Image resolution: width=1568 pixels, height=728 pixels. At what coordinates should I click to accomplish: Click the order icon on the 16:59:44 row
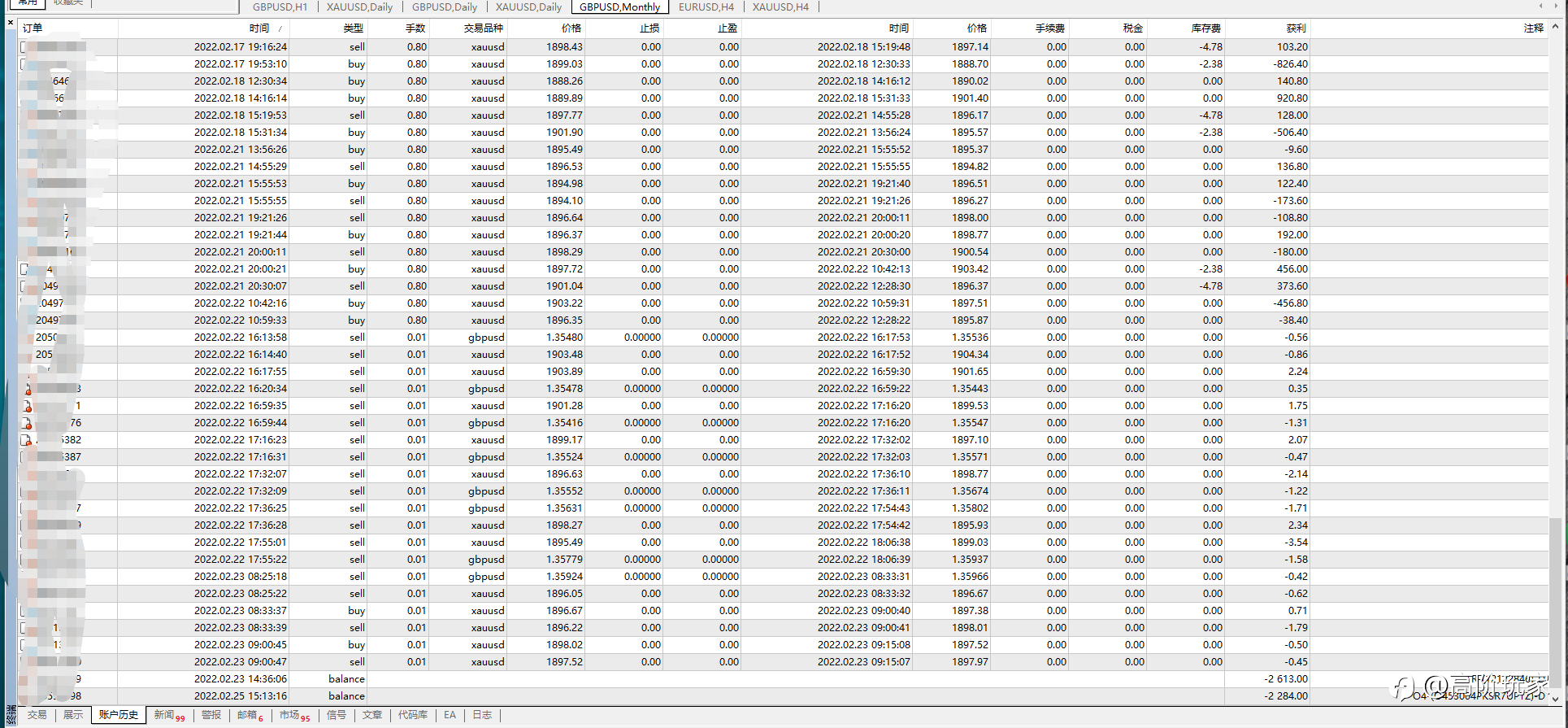(x=26, y=423)
